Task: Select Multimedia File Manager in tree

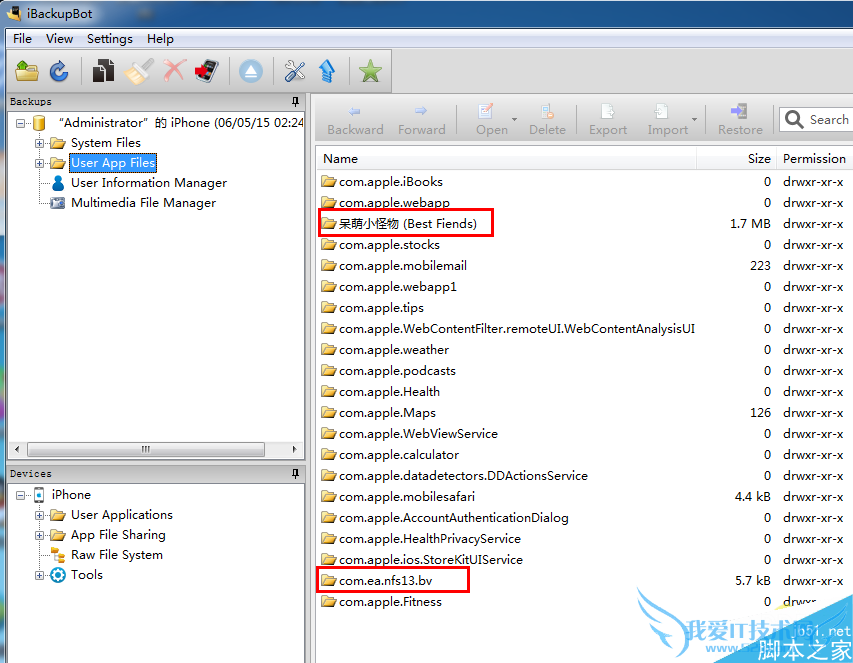Action: pos(143,203)
